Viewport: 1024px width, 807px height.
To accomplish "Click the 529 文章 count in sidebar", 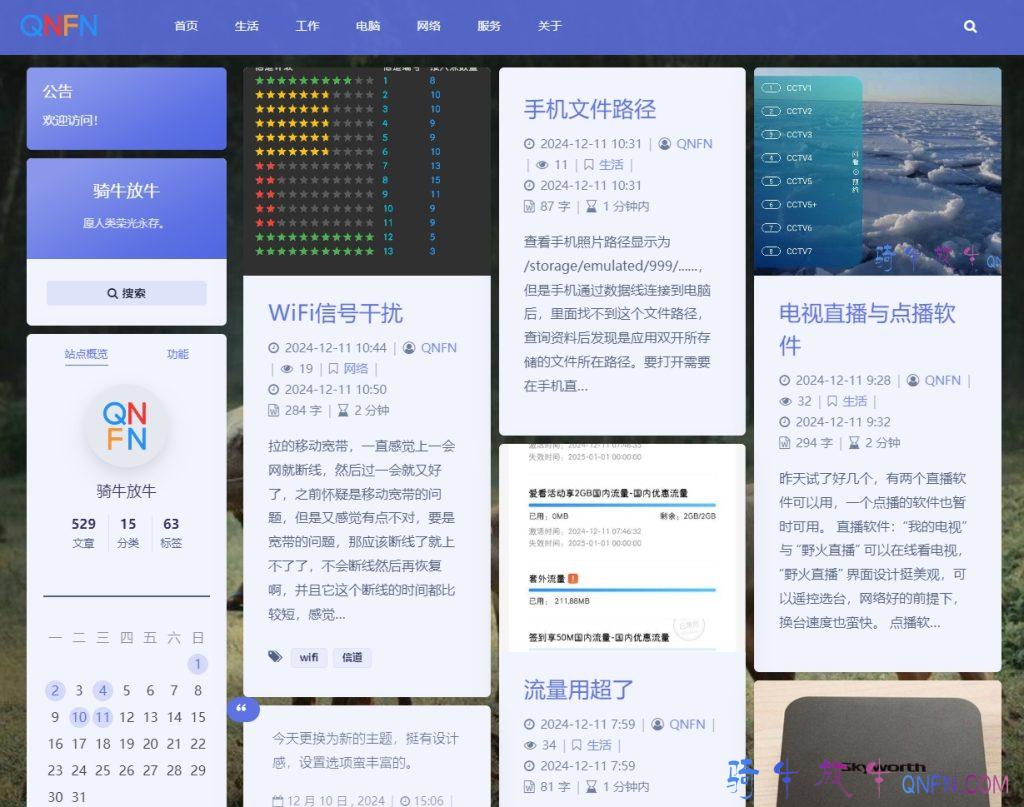I will 84,533.
